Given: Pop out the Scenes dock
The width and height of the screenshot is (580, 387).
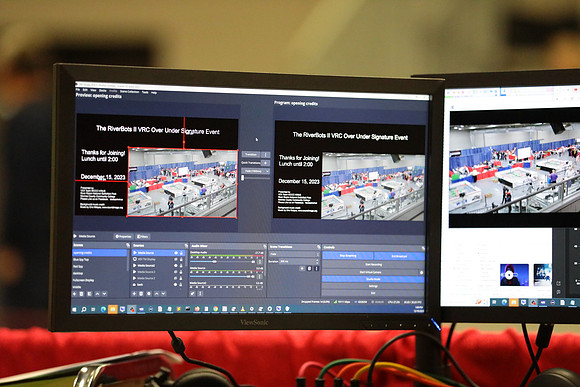Looking at the screenshot, I should click(128, 245).
